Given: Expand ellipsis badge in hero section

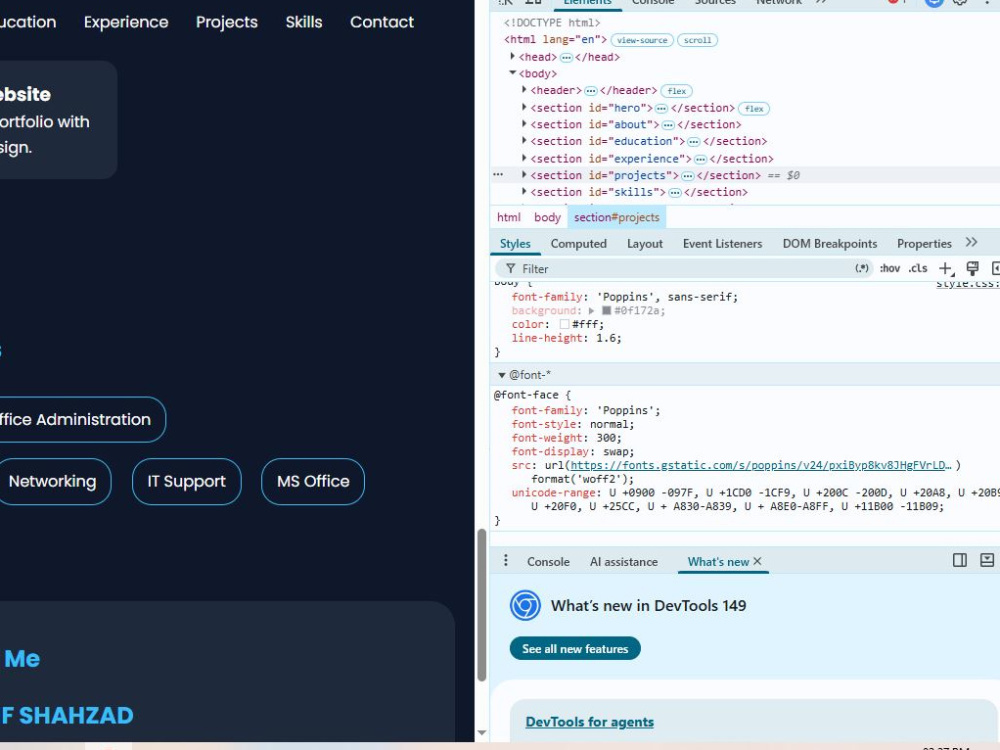Looking at the screenshot, I should pos(661,108).
